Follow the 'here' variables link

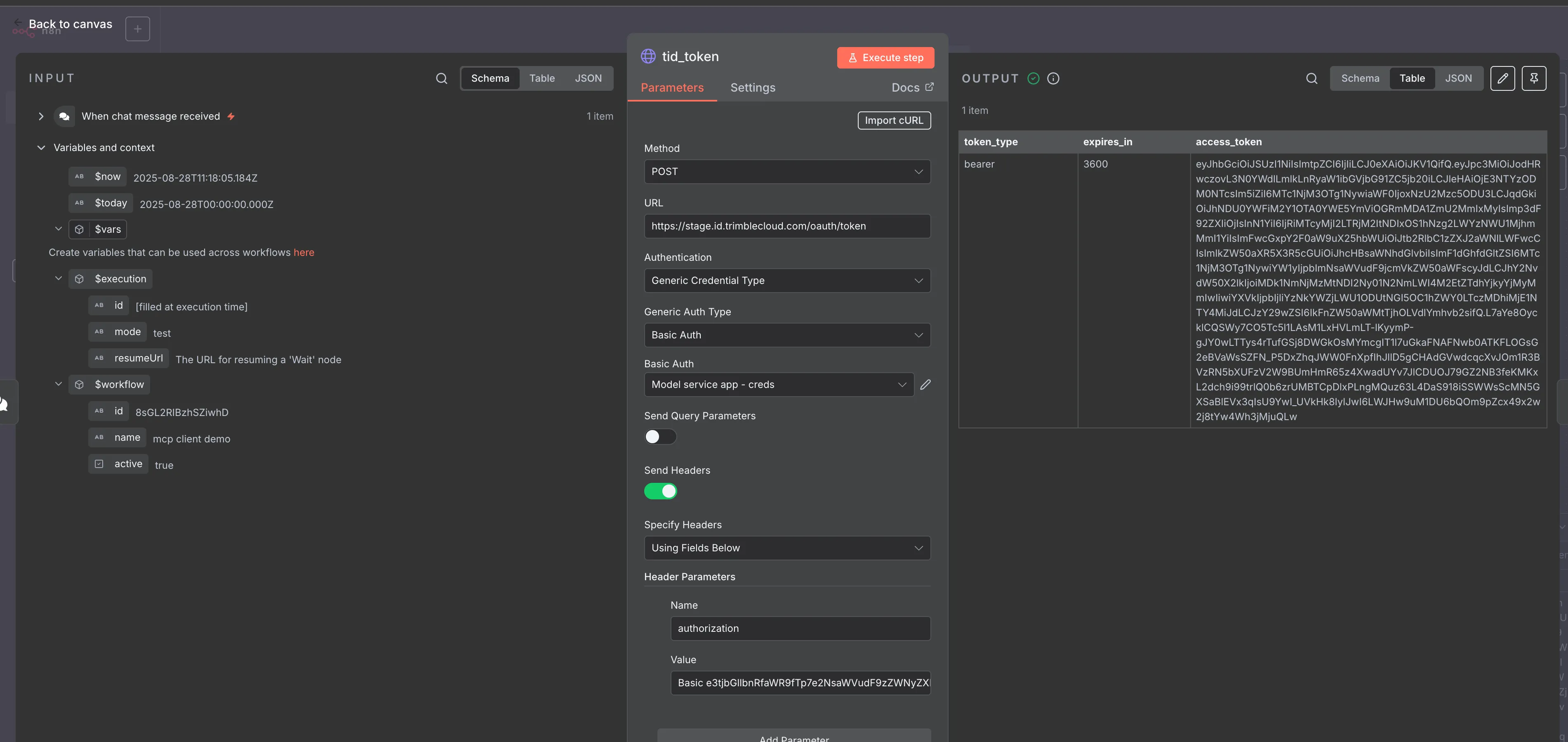coord(304,252)
